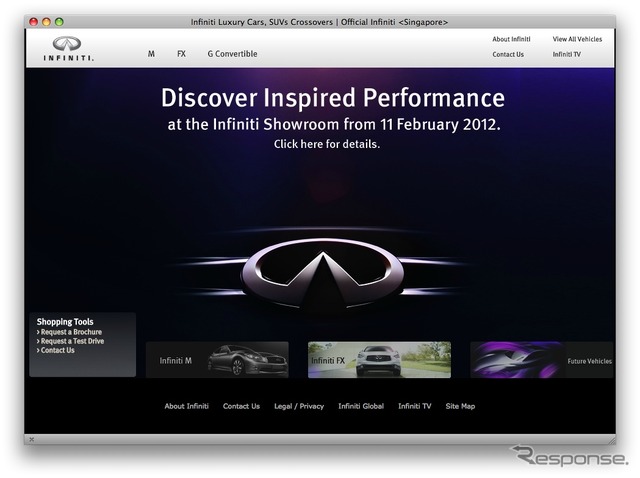Open the Future Vehicles thumbnail
Image resolution: width=640 pixels, height=478 pixels.
click(x=541, y=360)
